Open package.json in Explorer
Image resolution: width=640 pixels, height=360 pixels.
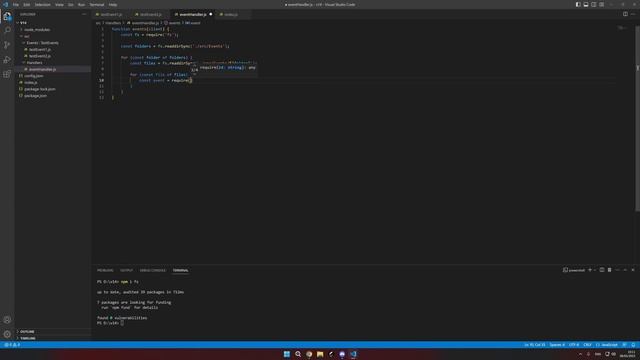53,96
